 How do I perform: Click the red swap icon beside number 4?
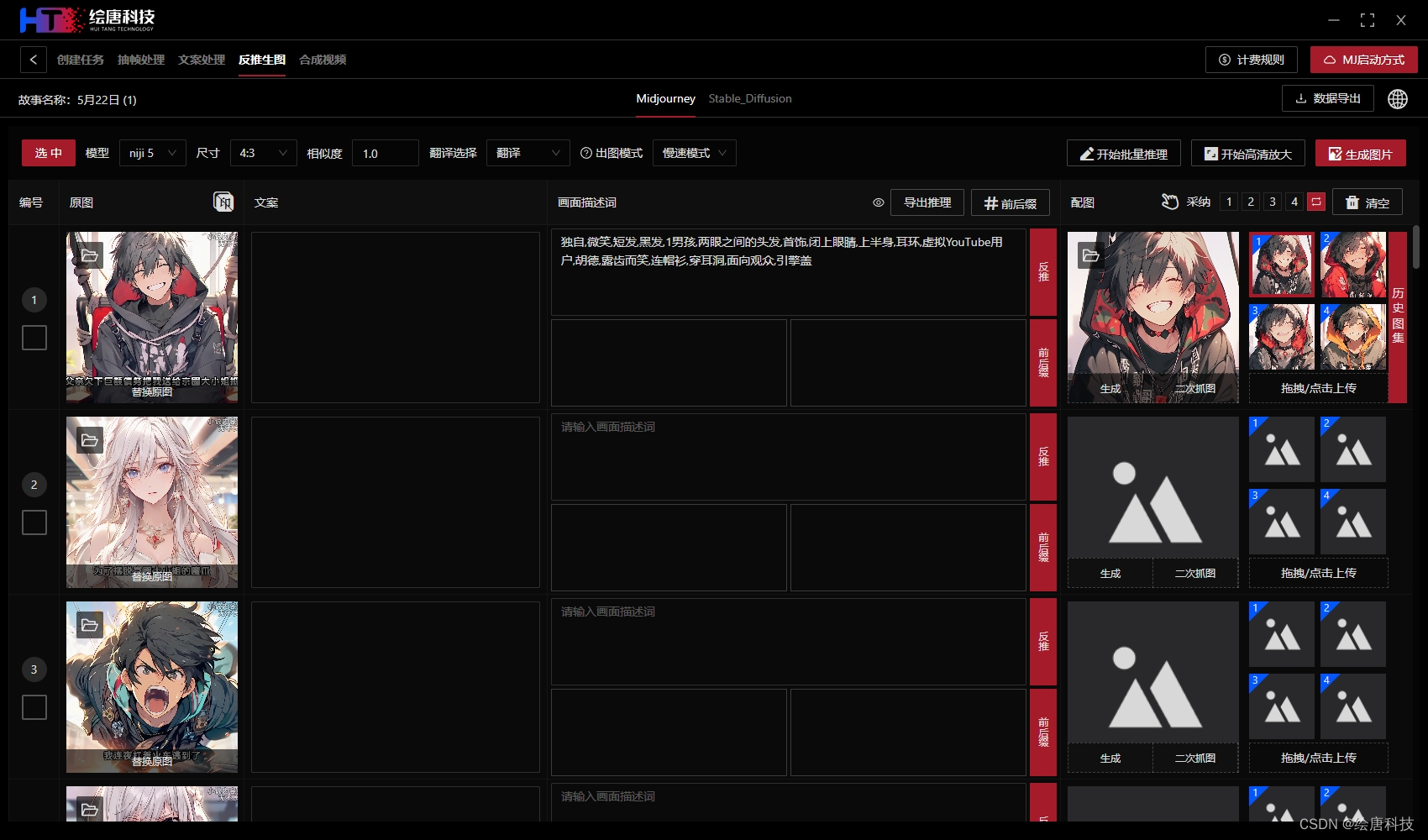1316,202
